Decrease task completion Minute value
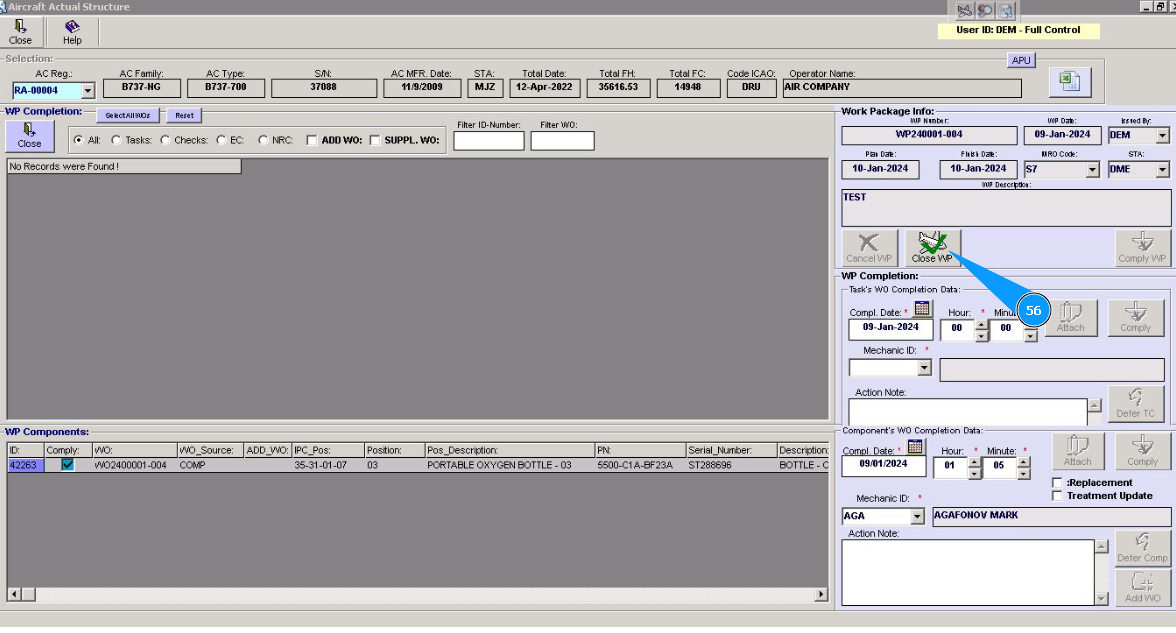 pos(1030,336)
